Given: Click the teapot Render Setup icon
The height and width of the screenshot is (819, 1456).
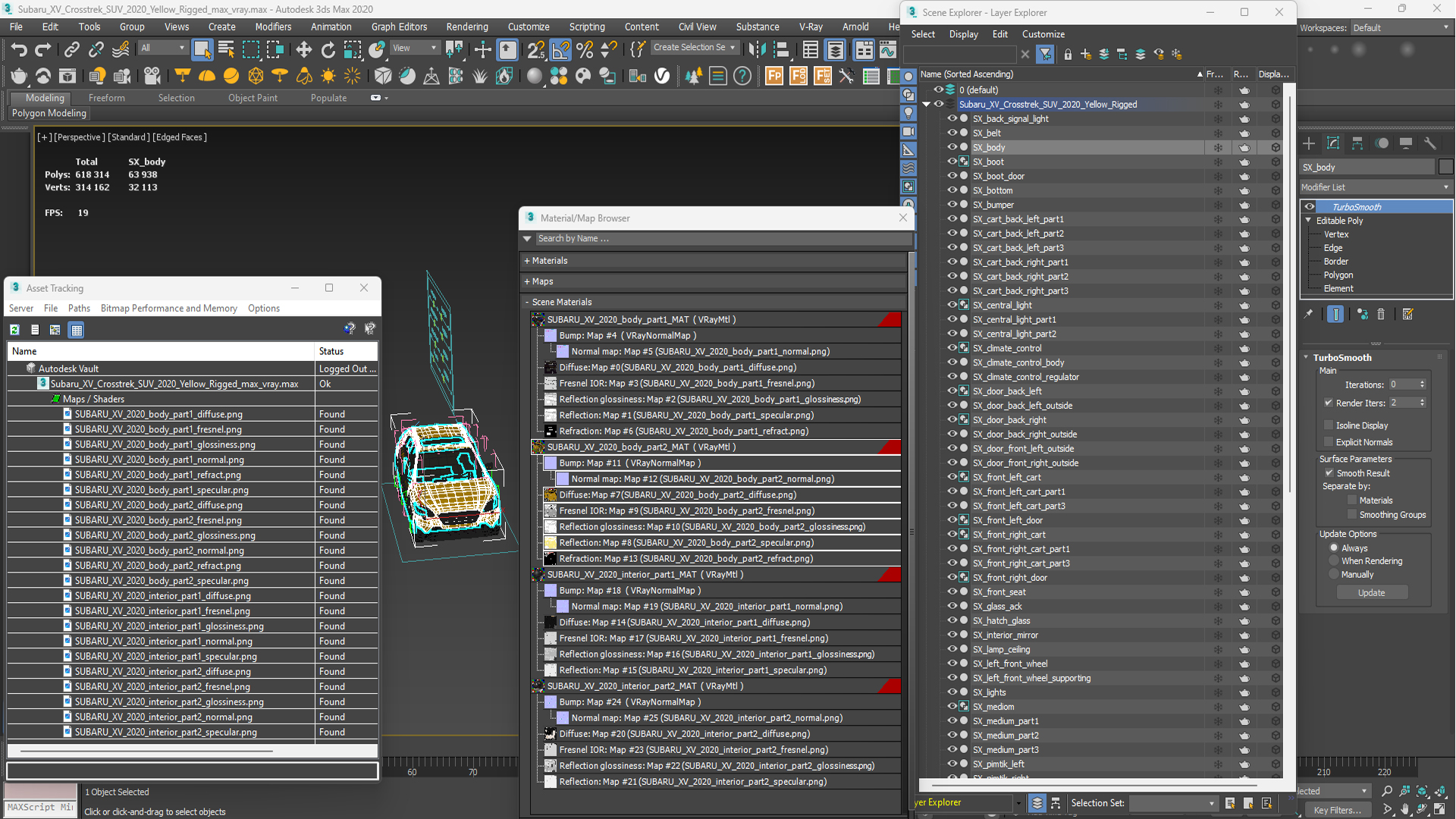Looking at the screenshot, I should 19,76.
